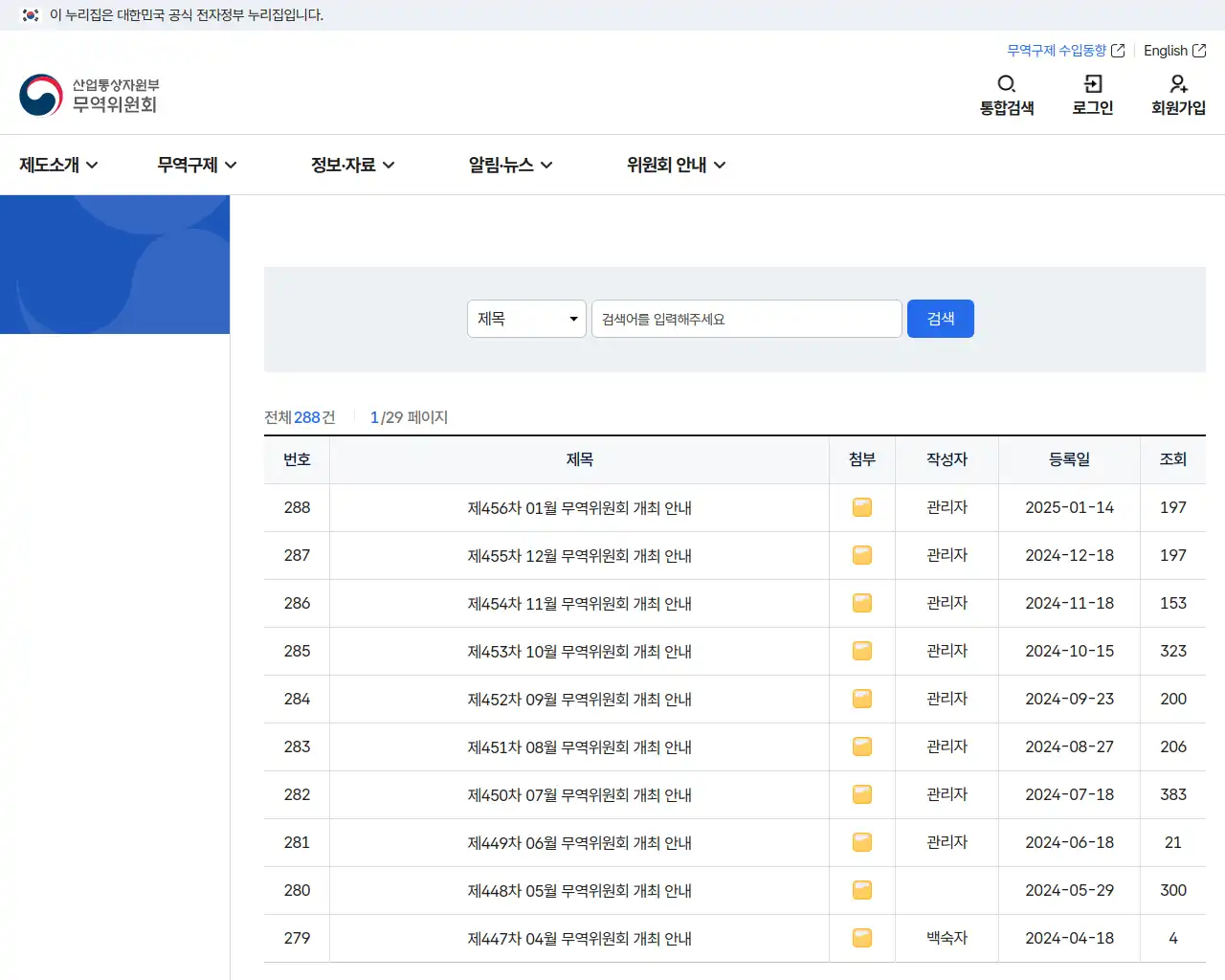Viewport: 1225px width, 980px height.
Task: Open attachment icon for post 284
Action: (x=862, y=699)
